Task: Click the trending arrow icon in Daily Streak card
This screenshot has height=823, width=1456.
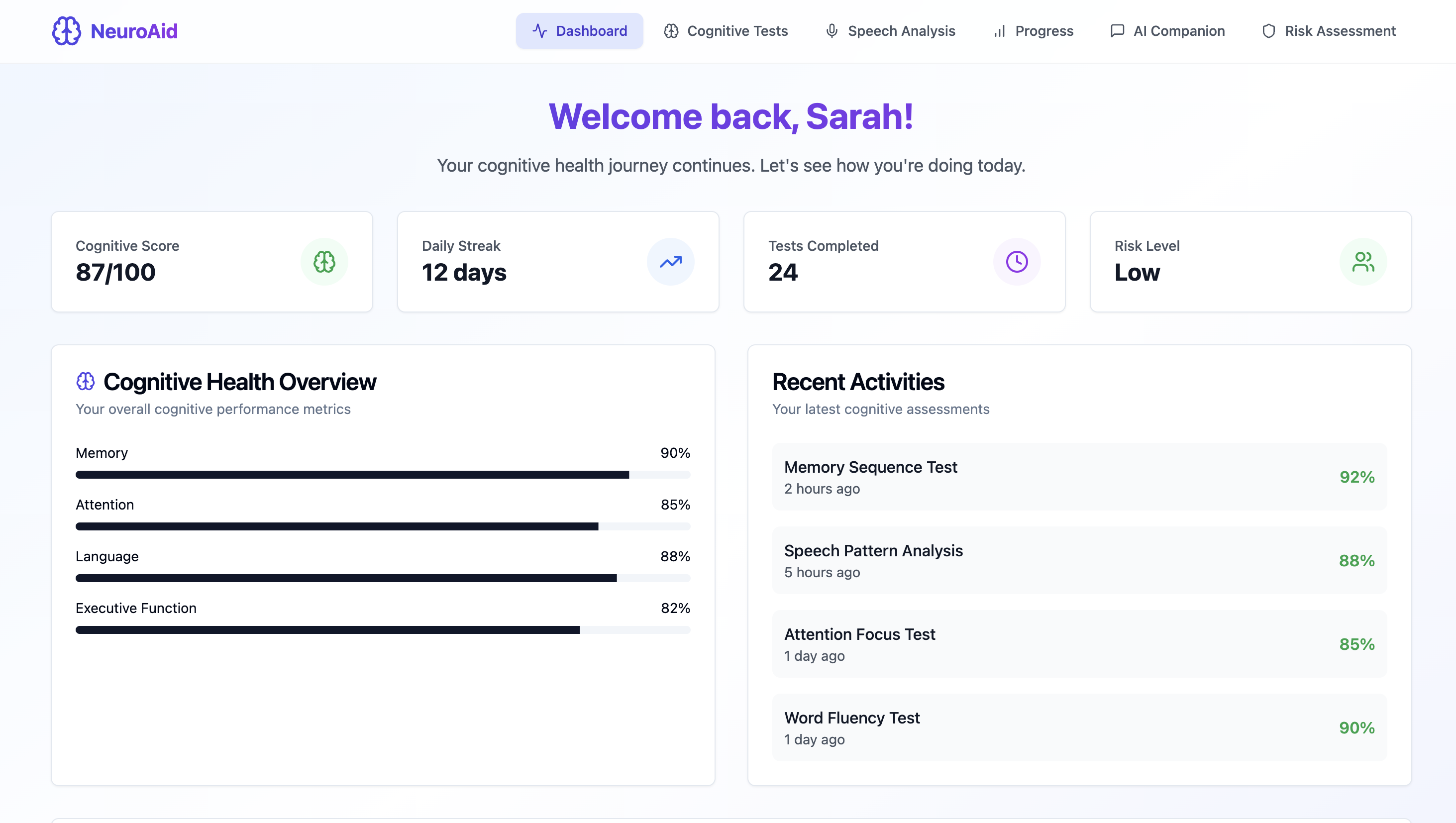Action: click(x=670, y=262)
